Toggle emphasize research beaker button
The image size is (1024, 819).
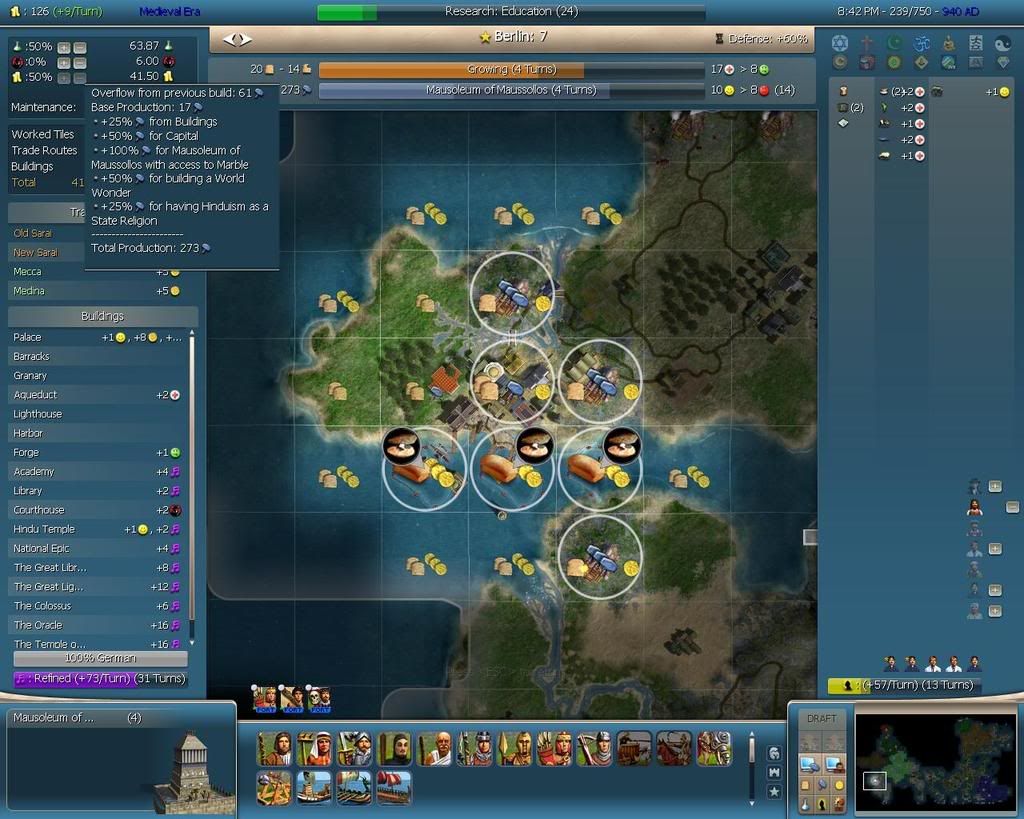805,804
